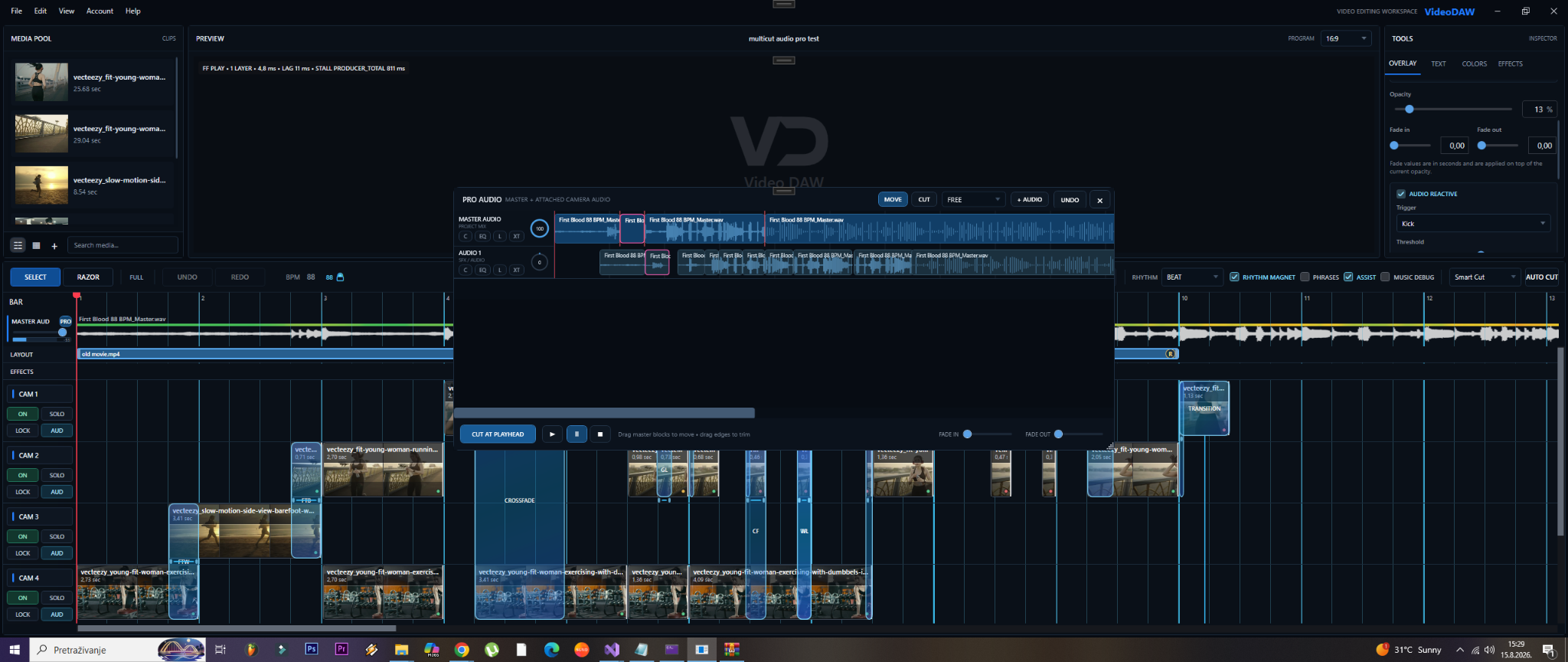
Task: Click Audio 1 volume knob showing 0
Action: 540,262
